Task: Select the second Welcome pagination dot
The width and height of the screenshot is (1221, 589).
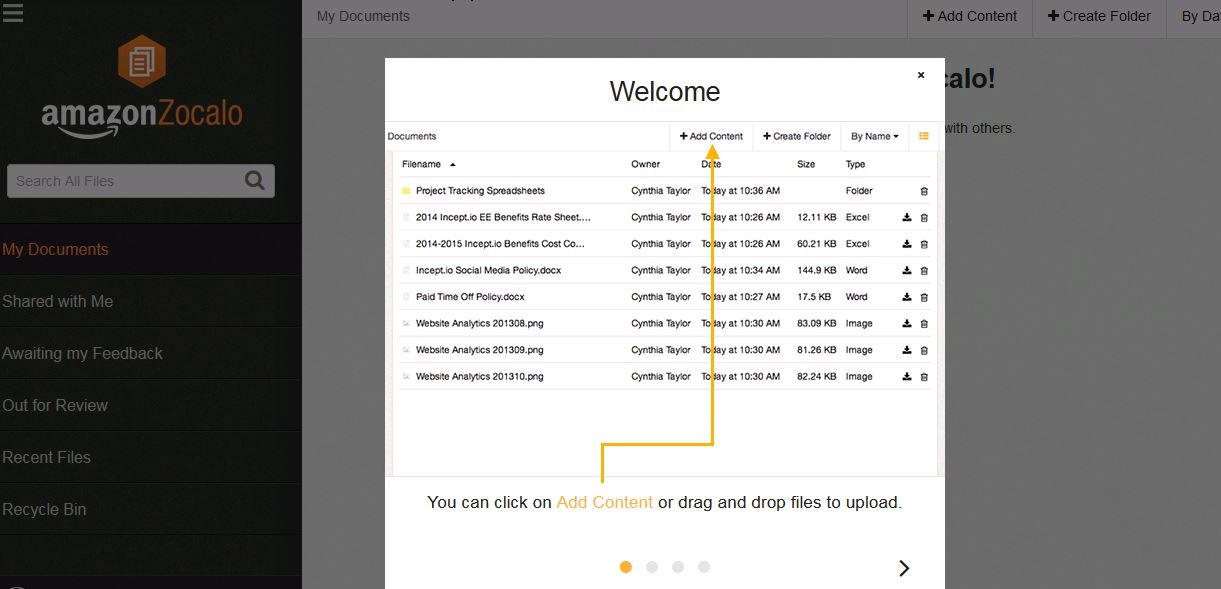Action: [x=652, y=567]
